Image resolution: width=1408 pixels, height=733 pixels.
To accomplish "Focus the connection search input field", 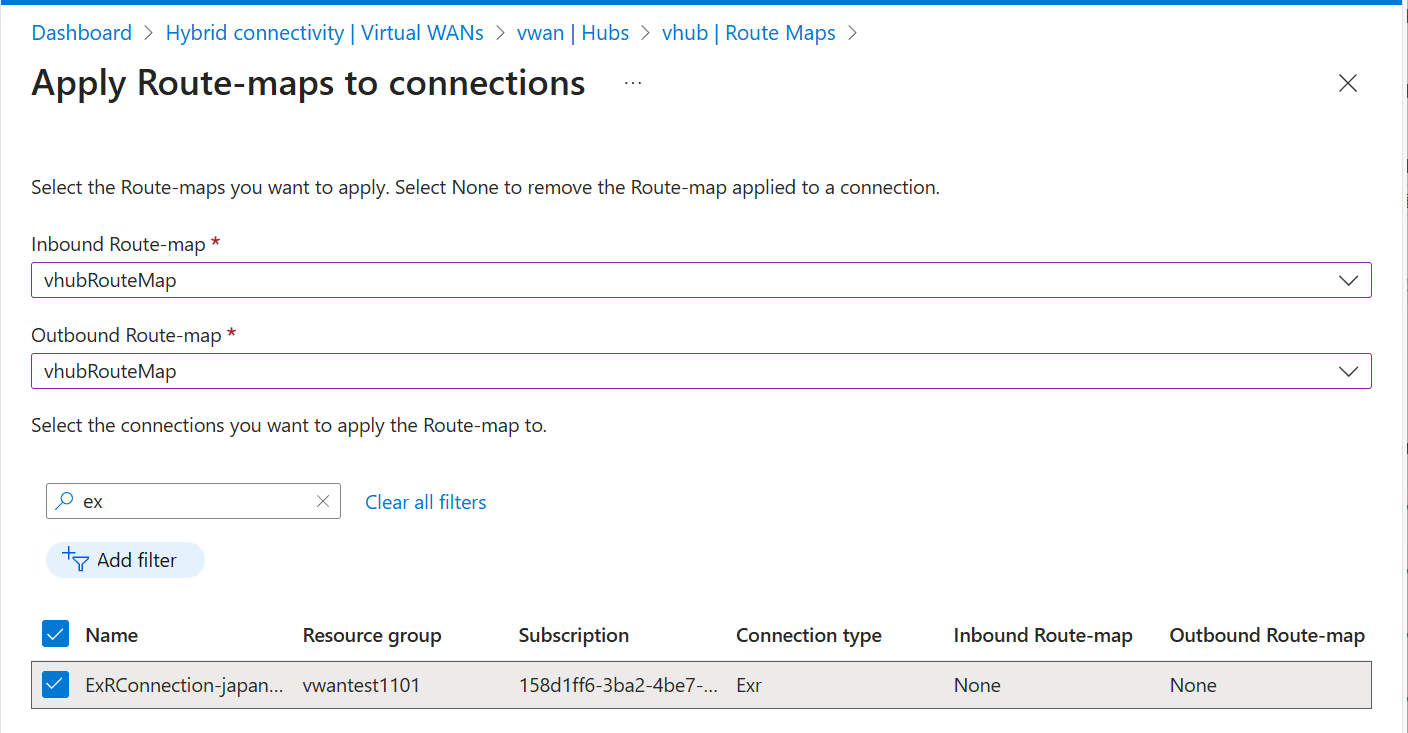I will [195, 502].
